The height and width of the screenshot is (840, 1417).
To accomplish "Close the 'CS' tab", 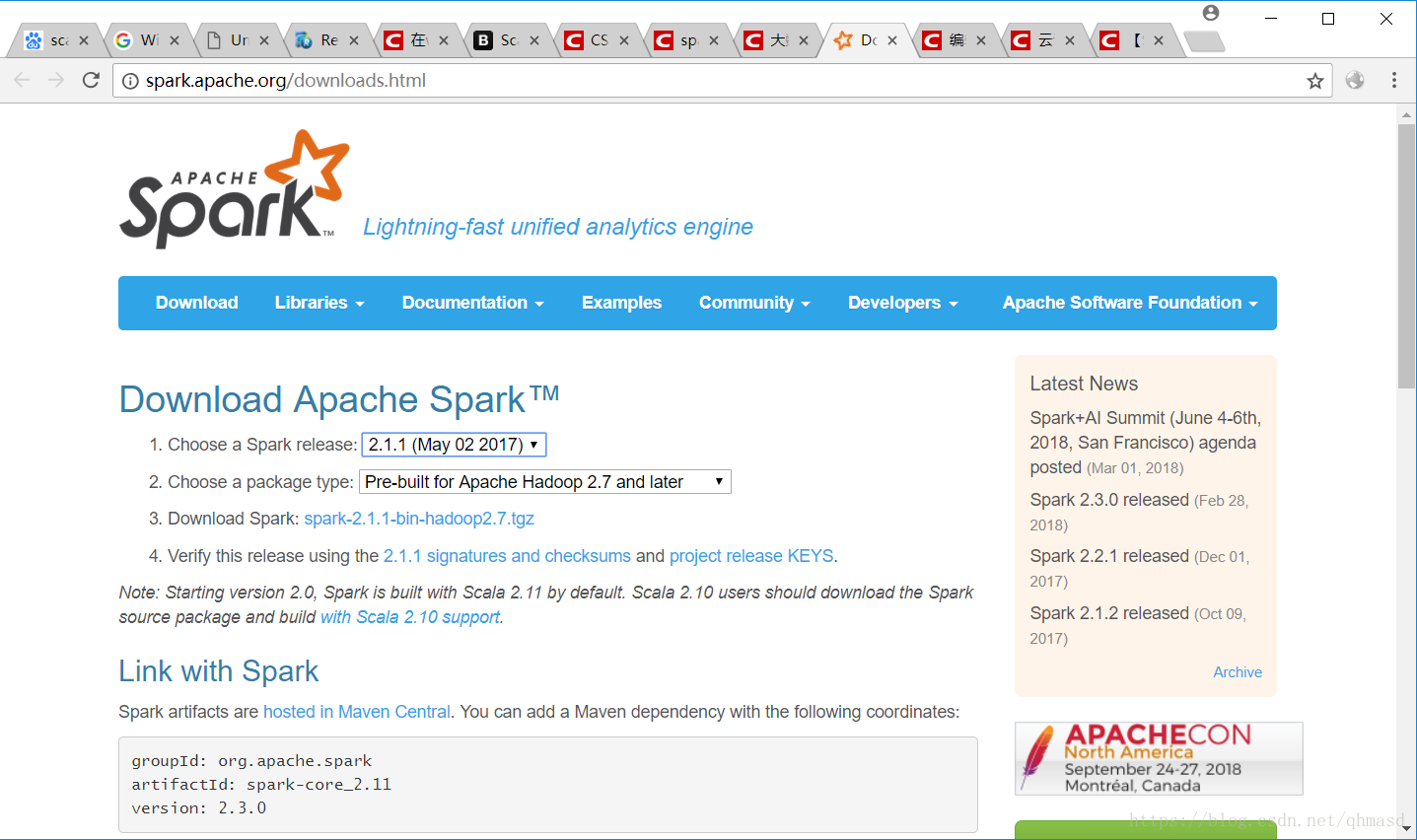I will [624, 40].
